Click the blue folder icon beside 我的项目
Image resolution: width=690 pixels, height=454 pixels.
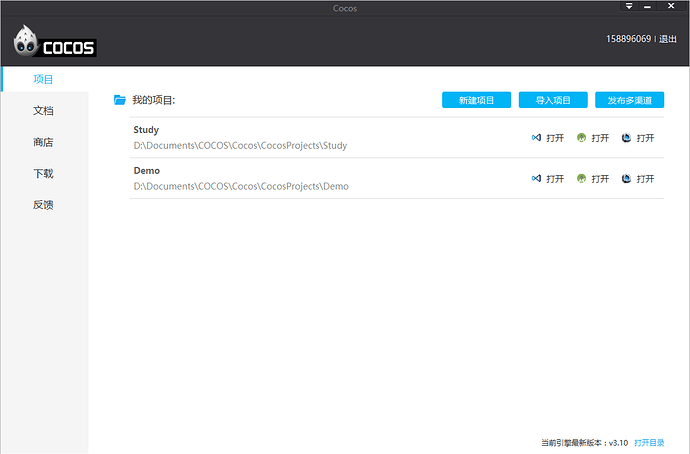coord(120,100)
